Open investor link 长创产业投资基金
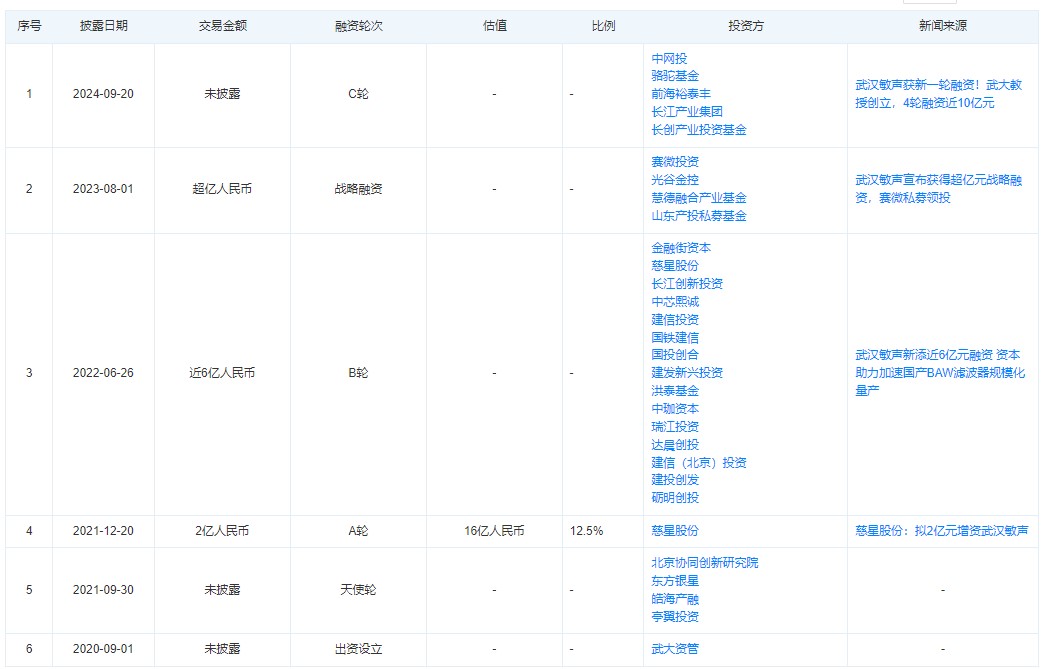Screen dimensions: 1046x669 [x=699, y=130]
